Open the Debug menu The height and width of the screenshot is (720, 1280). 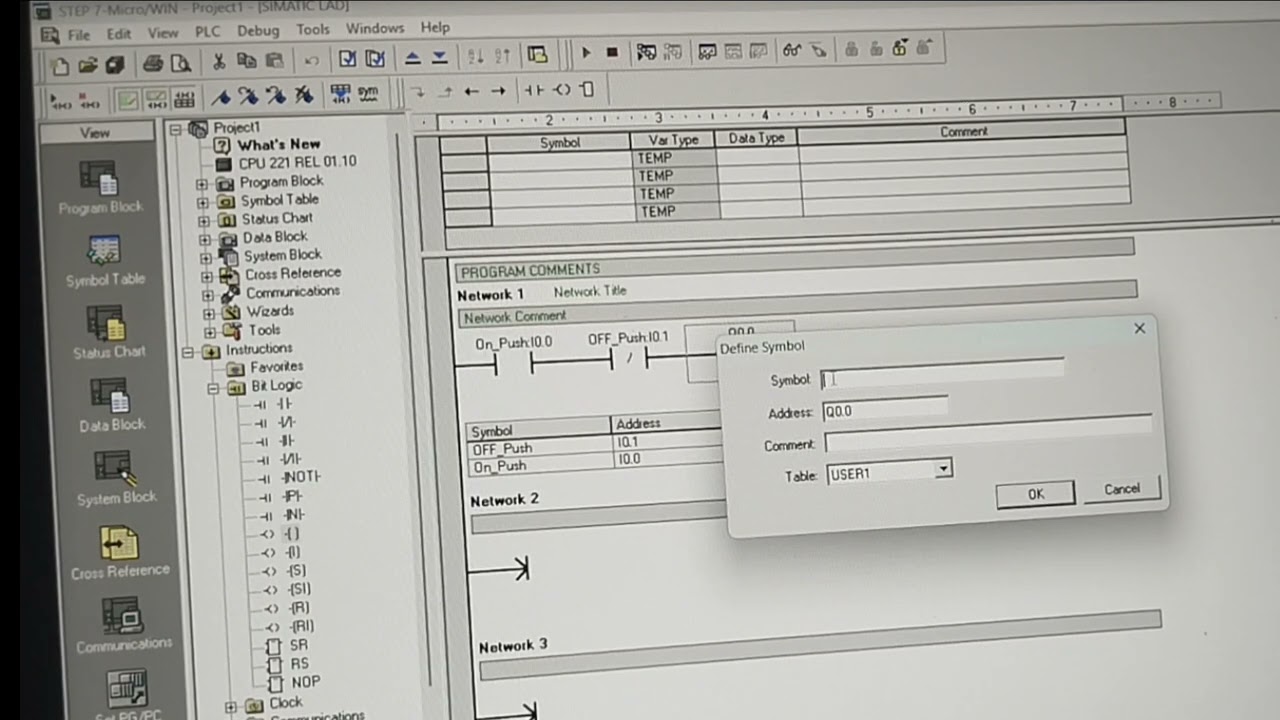258,31
